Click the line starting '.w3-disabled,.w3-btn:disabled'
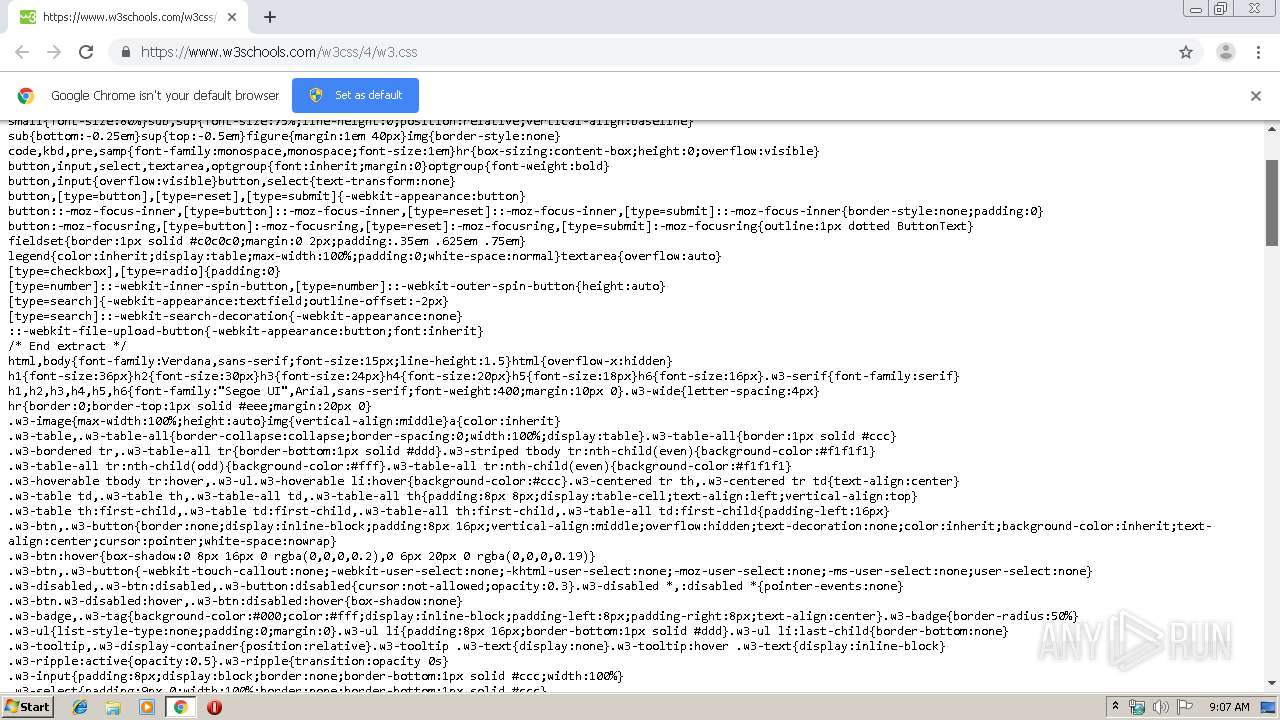 [x=455, y=586]
